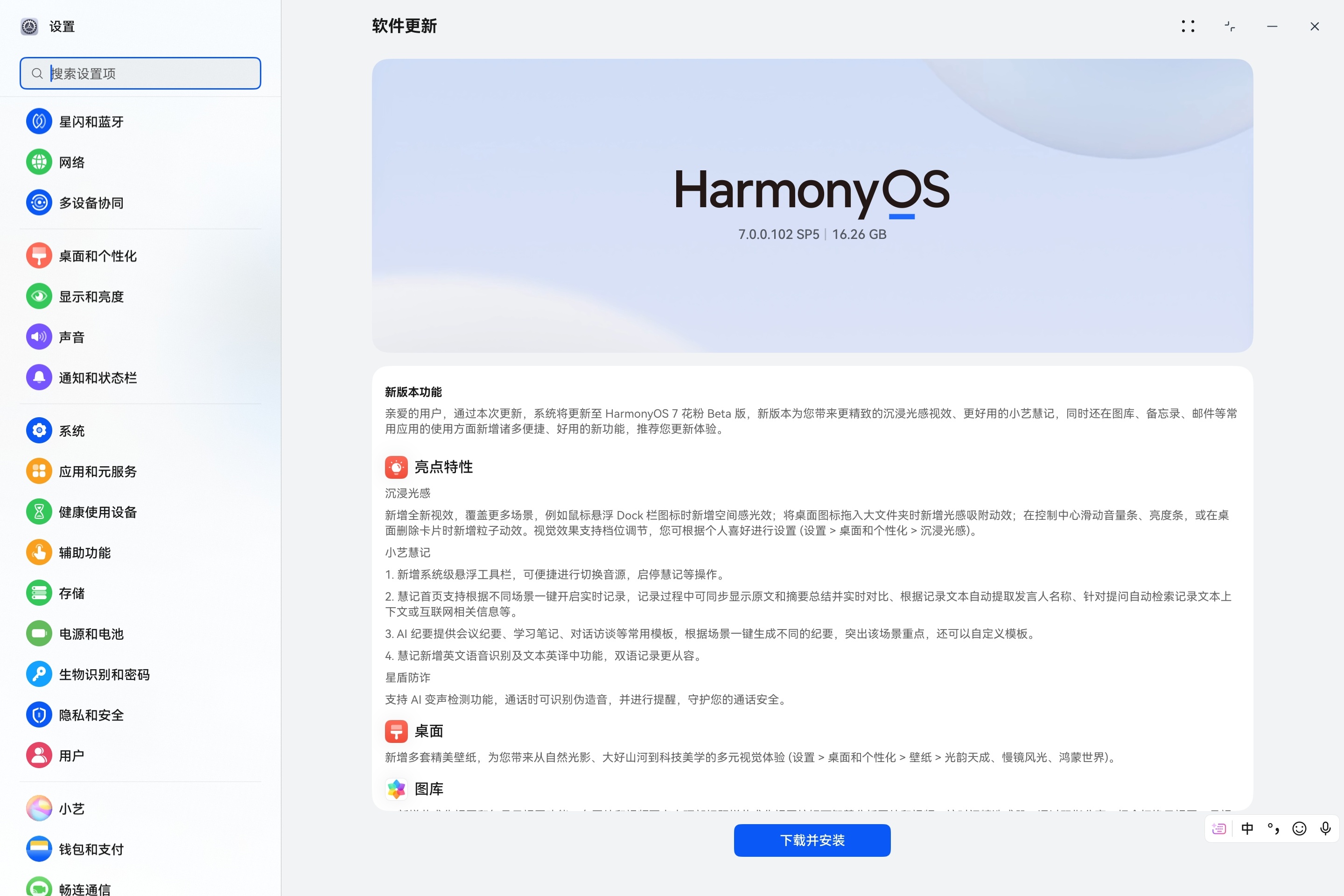Viewport: 1344px width, 896px height.
Task: Select 桌面和个性化 in sidebar
Action: (140, 256)
